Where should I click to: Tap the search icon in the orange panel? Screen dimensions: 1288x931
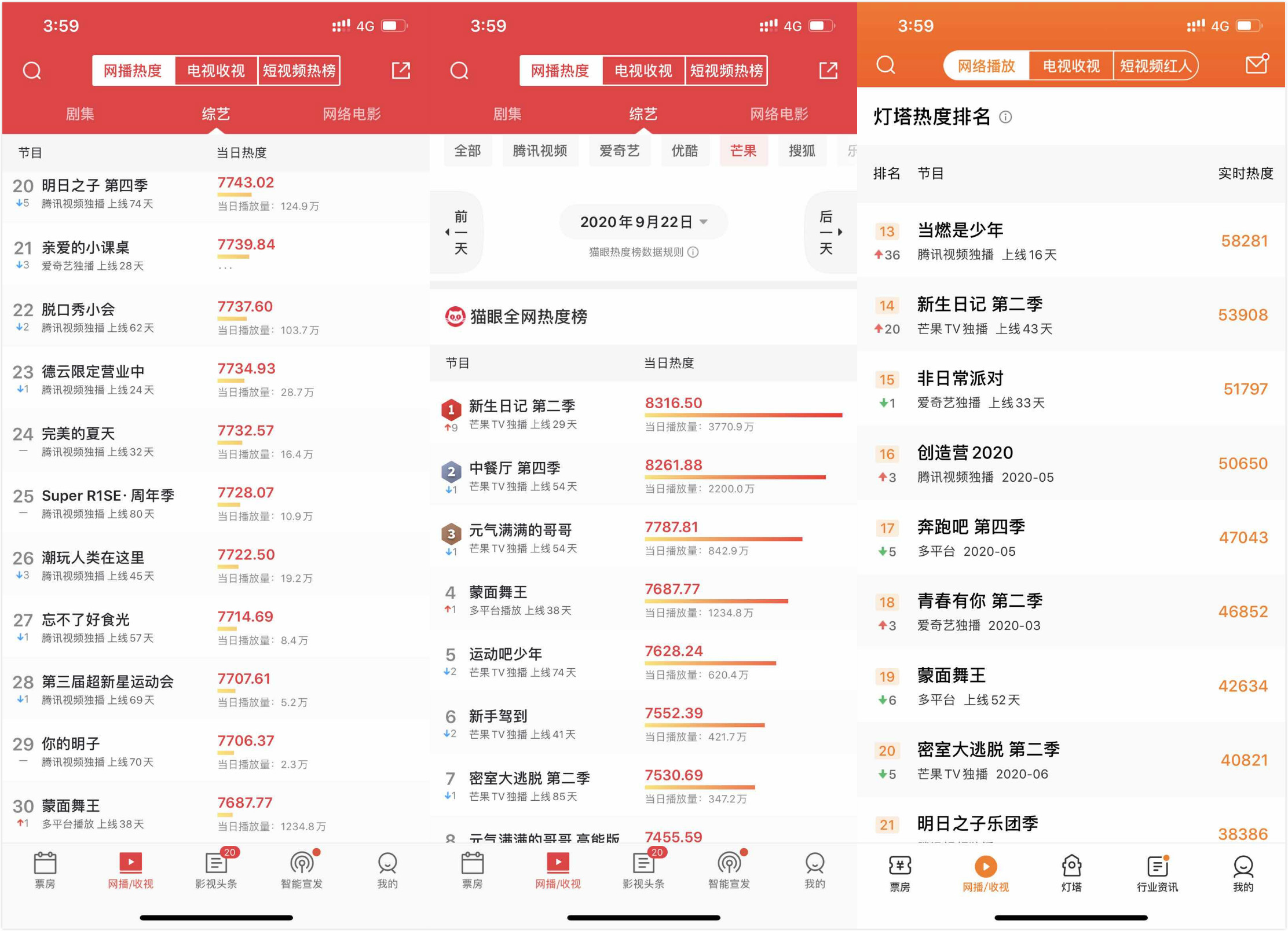click(885, 65)
